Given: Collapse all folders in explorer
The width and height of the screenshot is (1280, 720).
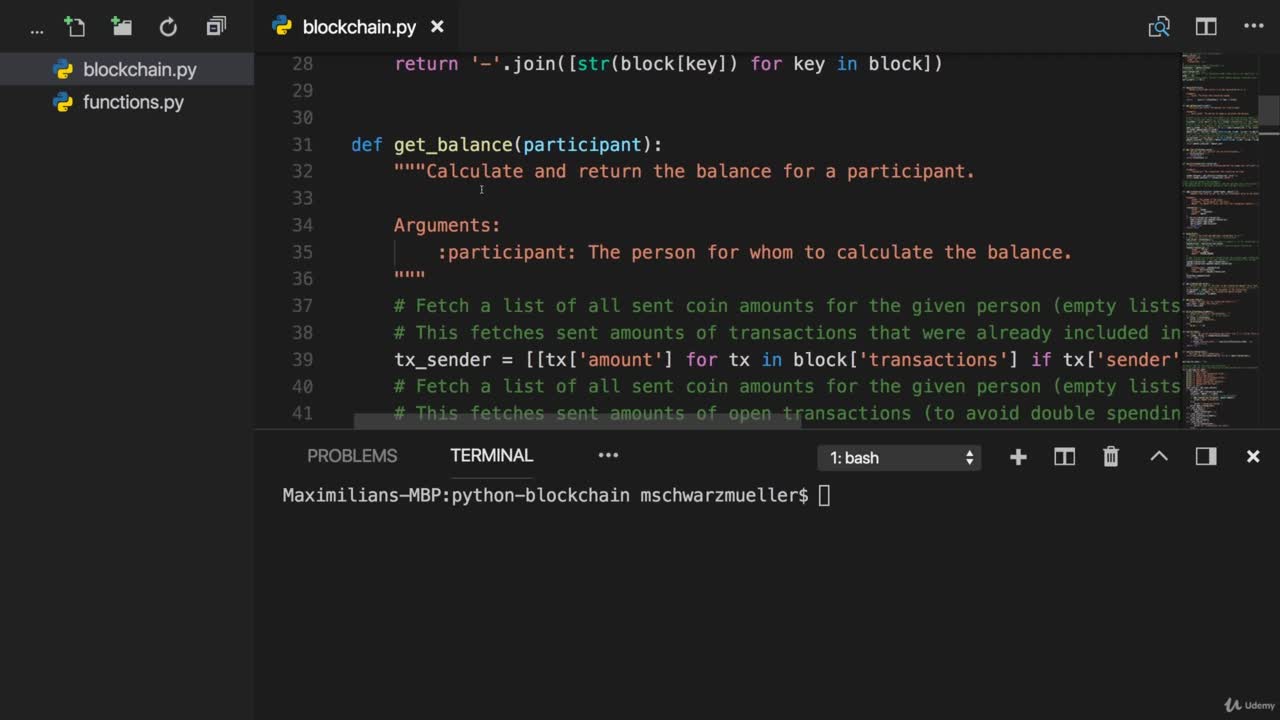Looking at the screenshot, I should pyautogui.click(x=216, y=27).
